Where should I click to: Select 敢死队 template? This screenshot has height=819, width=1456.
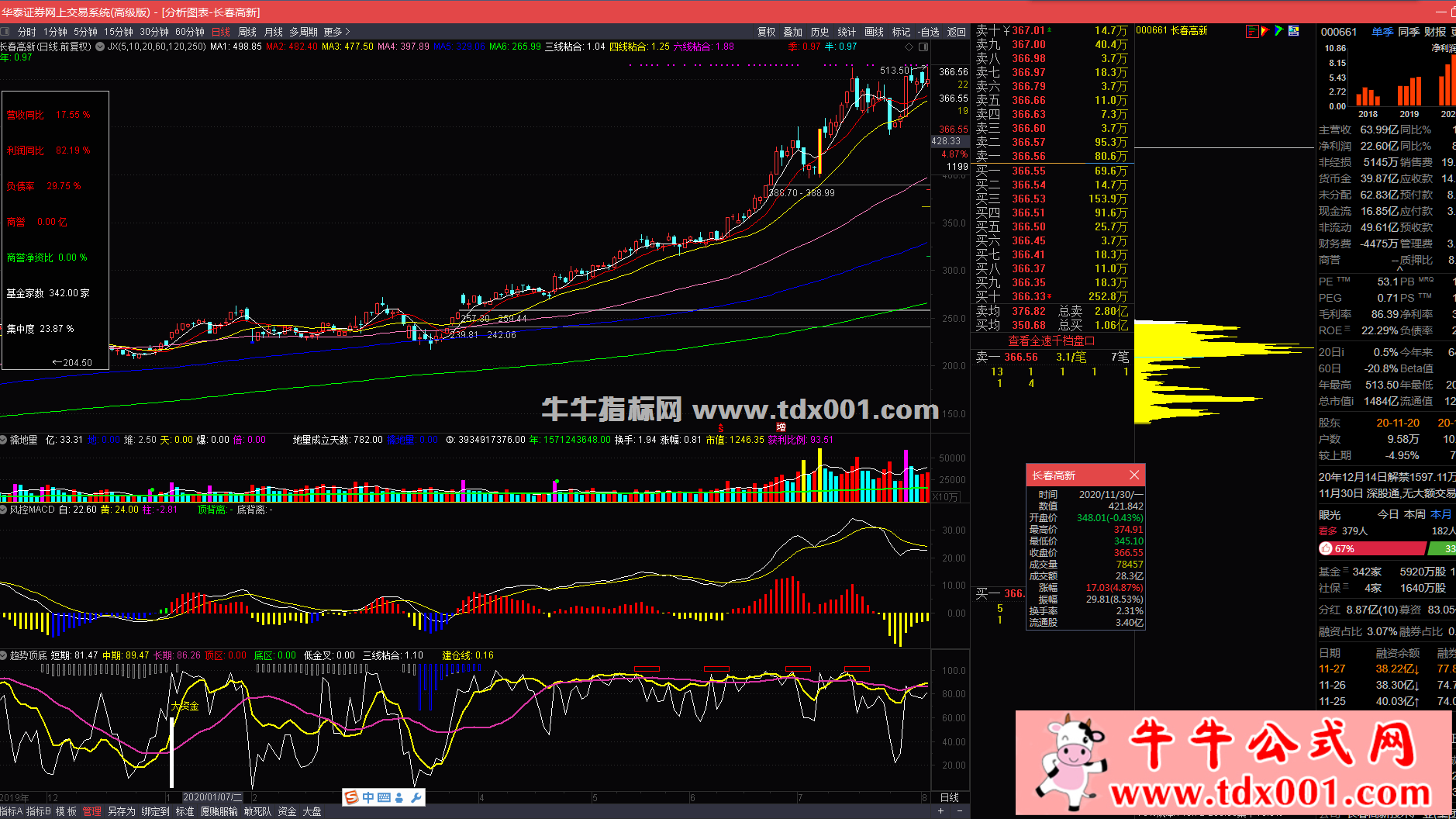point(258,811)
